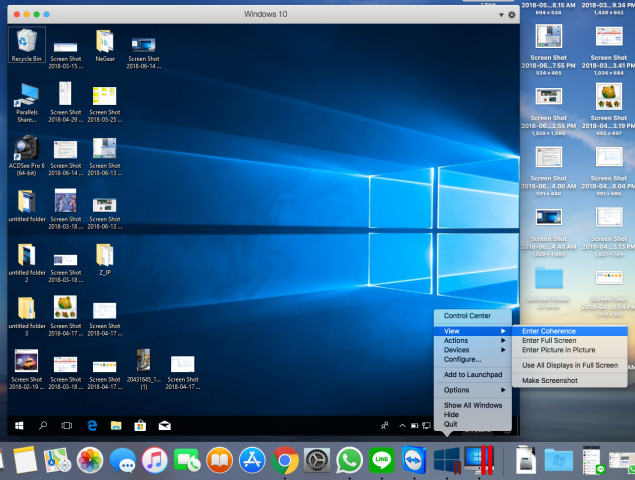Open WhatsApp from the Dock
The image size is (635, 480).
coord(349,460)
